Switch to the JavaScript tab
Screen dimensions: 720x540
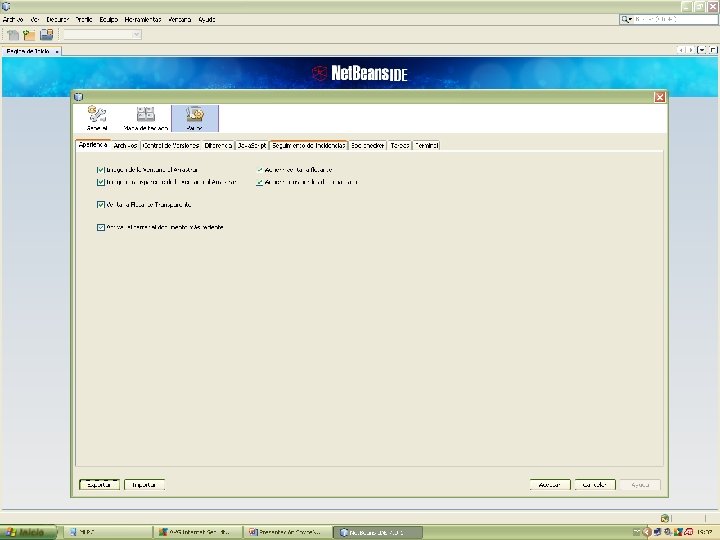pos(252,146)
